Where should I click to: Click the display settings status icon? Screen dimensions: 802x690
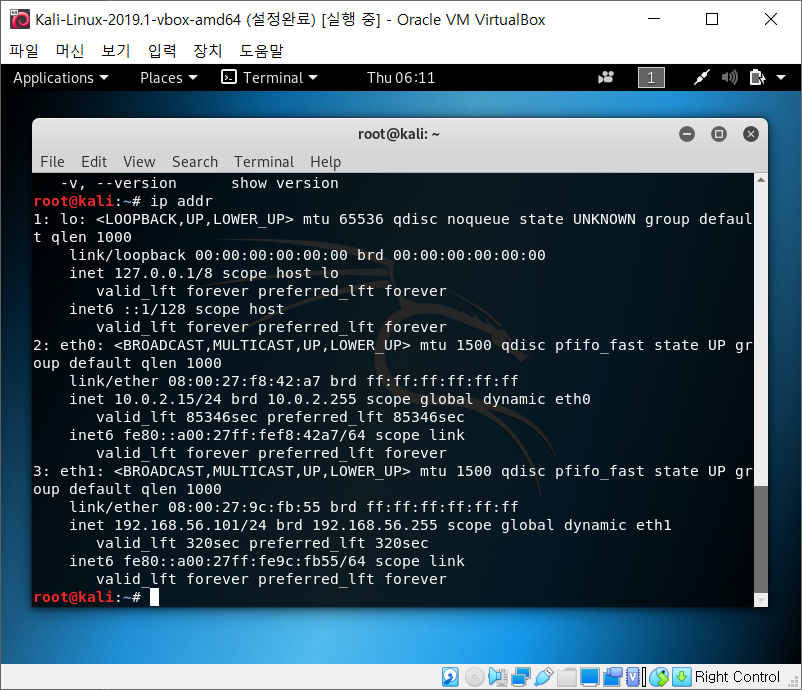coord(589,677)
